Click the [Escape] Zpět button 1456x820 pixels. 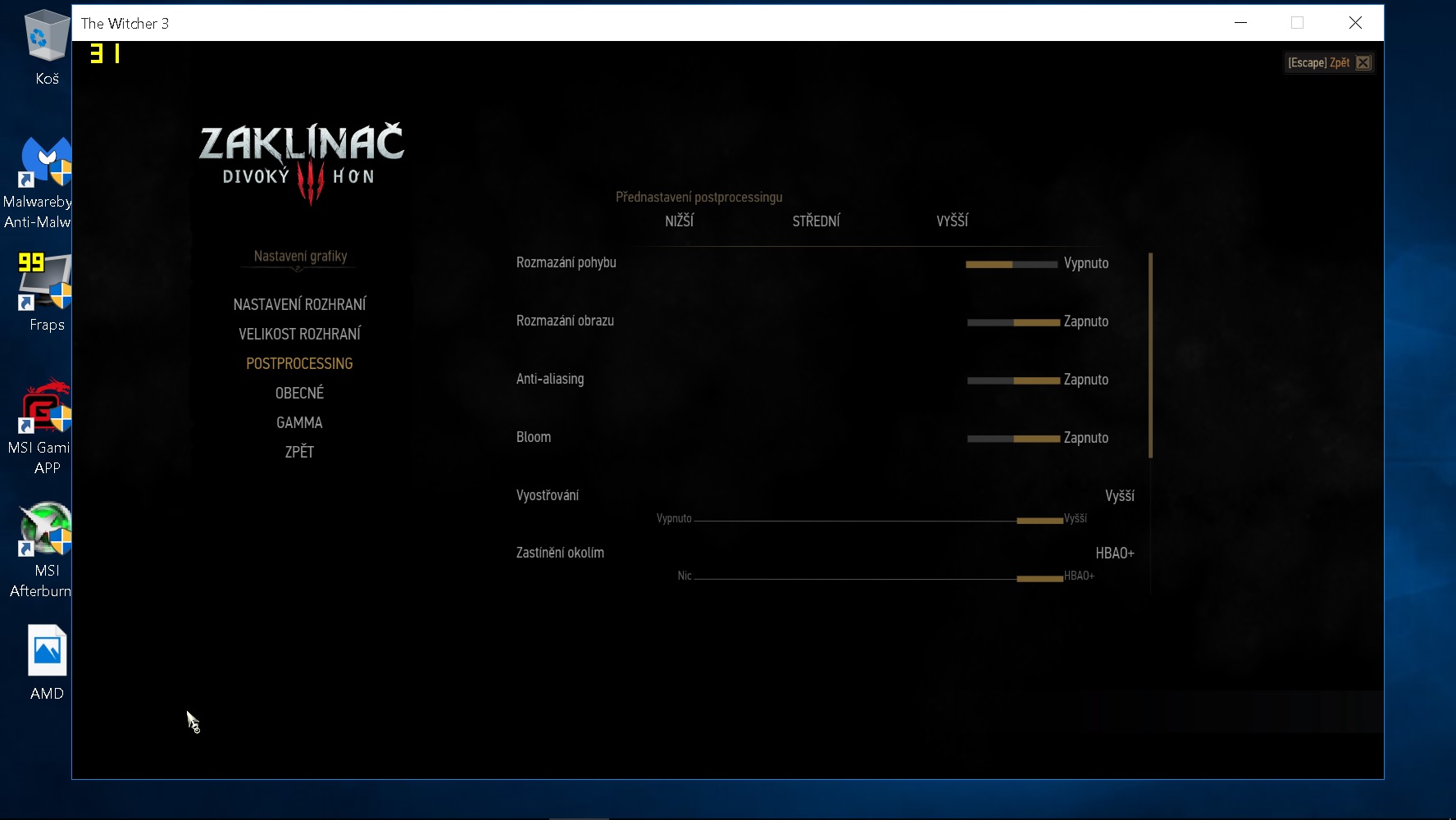(x=1328, y=62)
